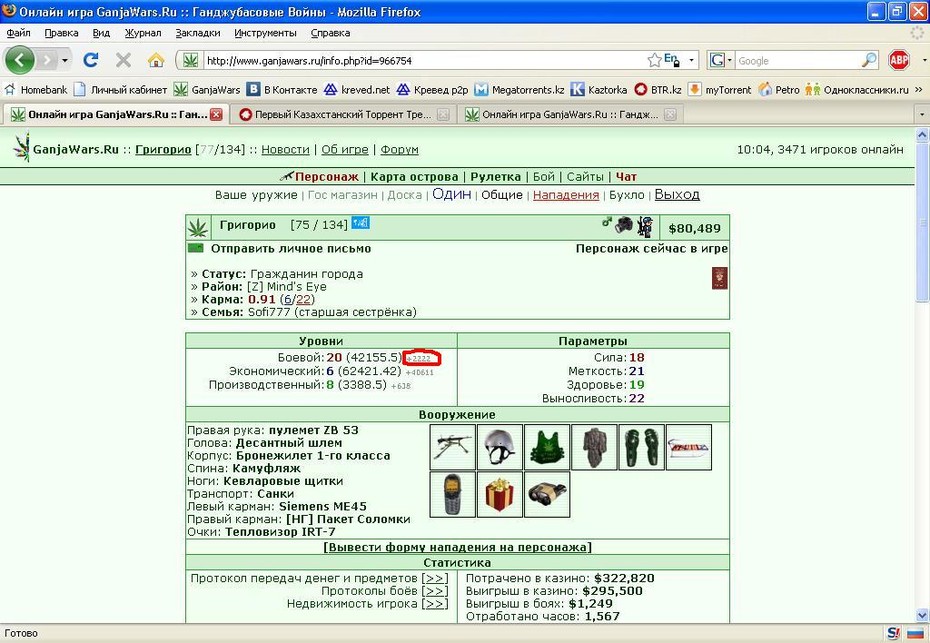Open the thermal goggles IRT-7 item image
The height and width of the screenshot is (643, 930).
(547, 494)
